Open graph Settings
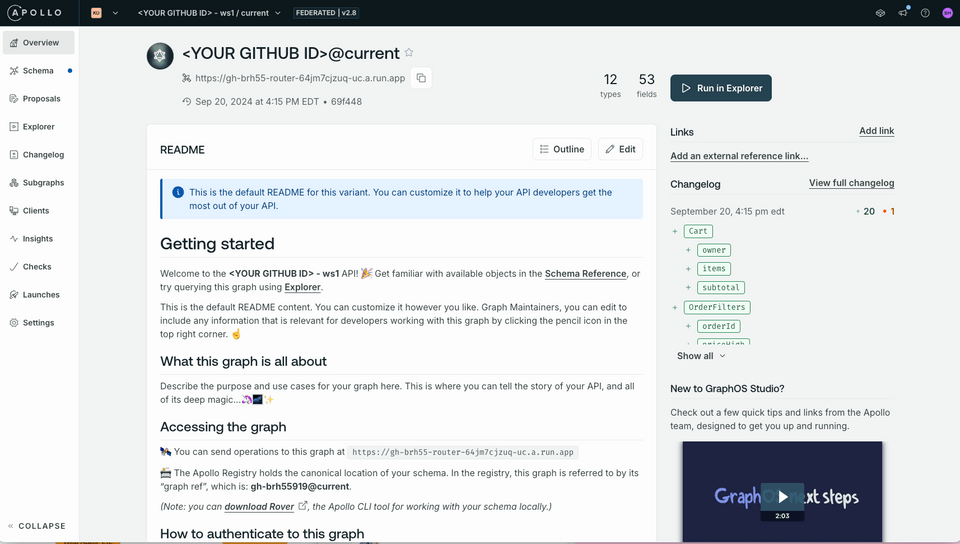Image resolution: width=960 pixels, height=544 pixels. (39, 322)
